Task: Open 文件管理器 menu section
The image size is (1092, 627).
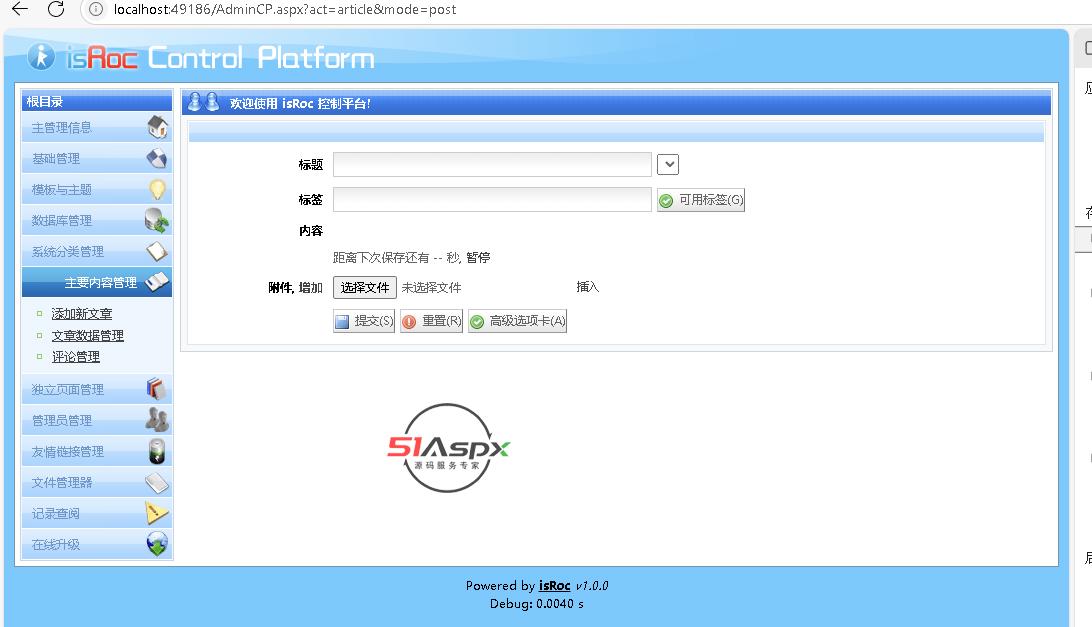Action: [97, 482]
